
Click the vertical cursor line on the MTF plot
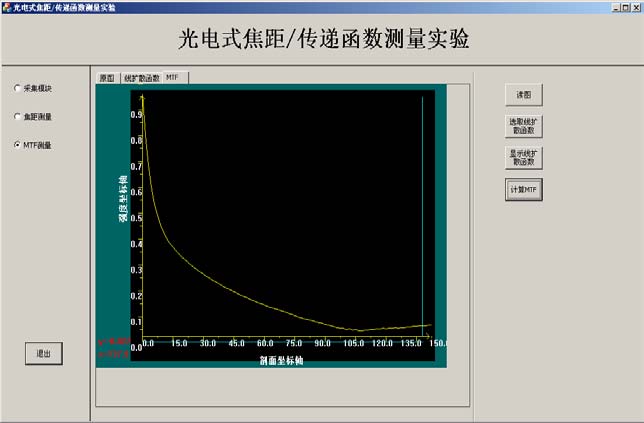[422, 218]
